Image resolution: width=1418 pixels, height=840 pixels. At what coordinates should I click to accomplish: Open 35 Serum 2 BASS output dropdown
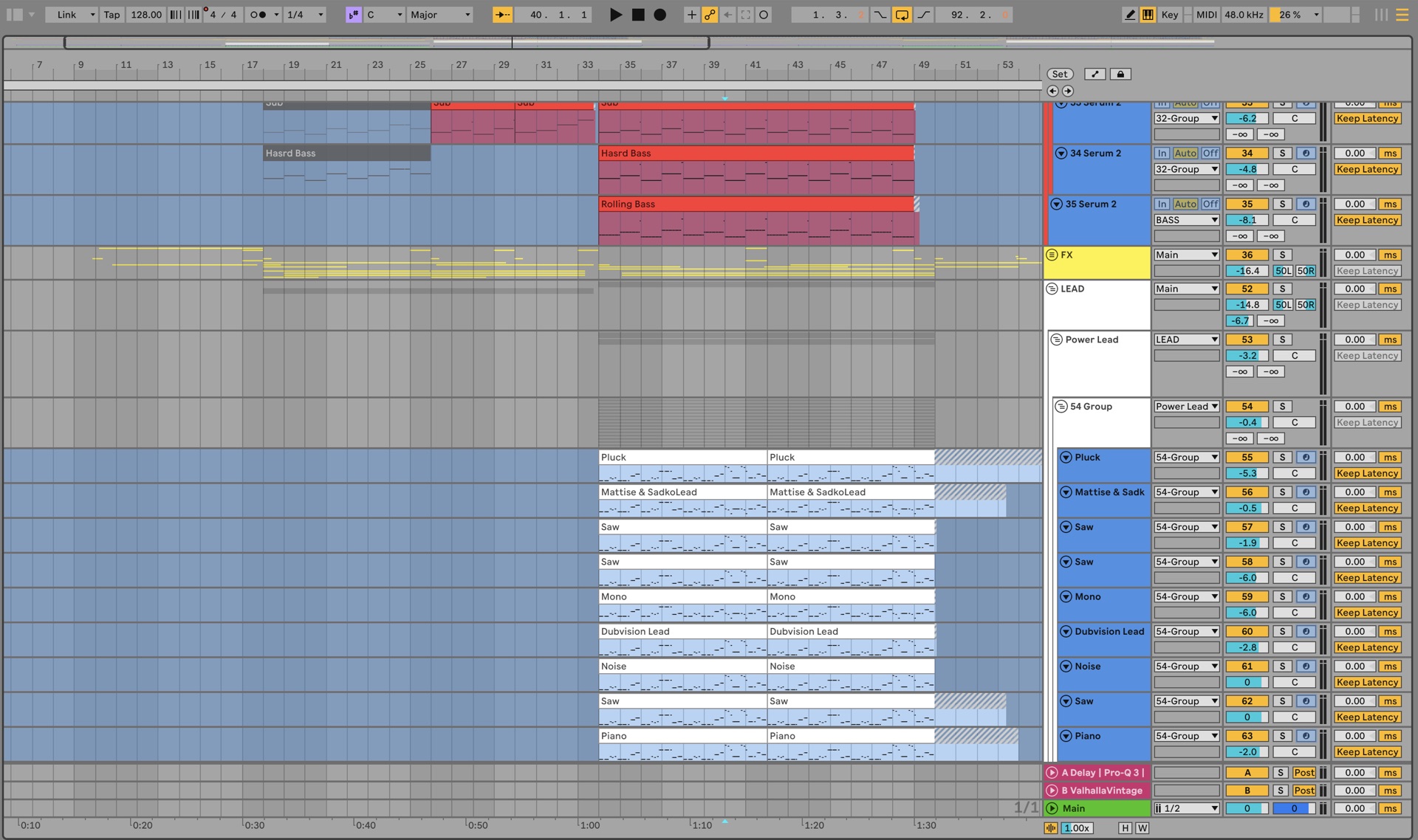1187,220
